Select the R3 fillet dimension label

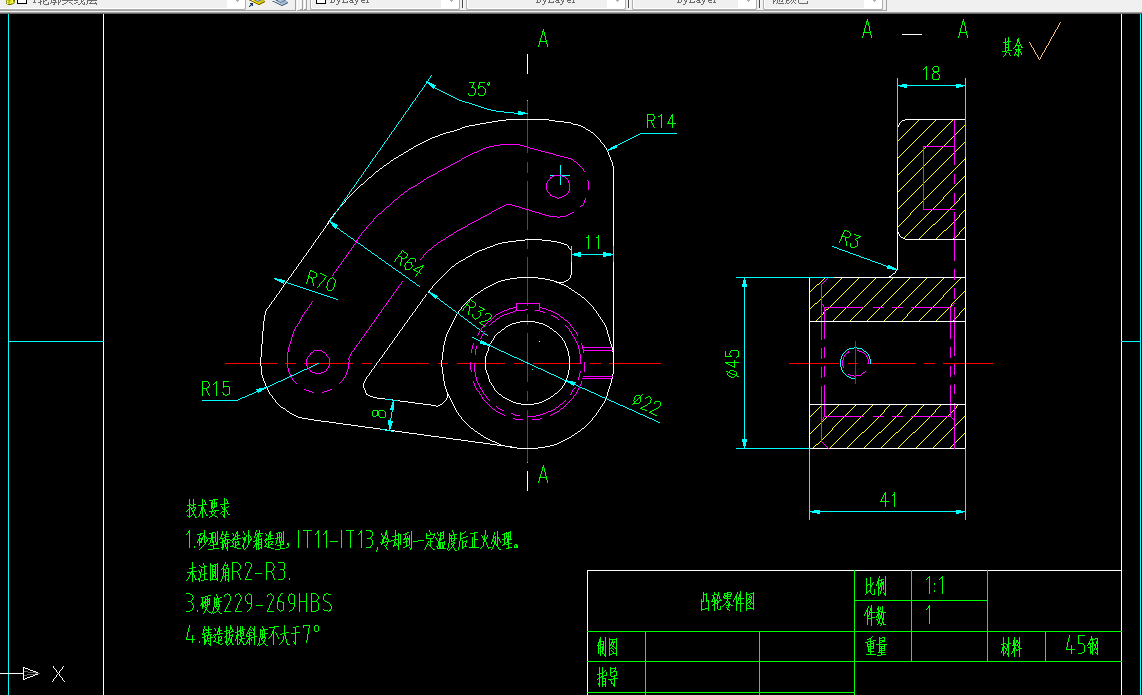point(849,239)
